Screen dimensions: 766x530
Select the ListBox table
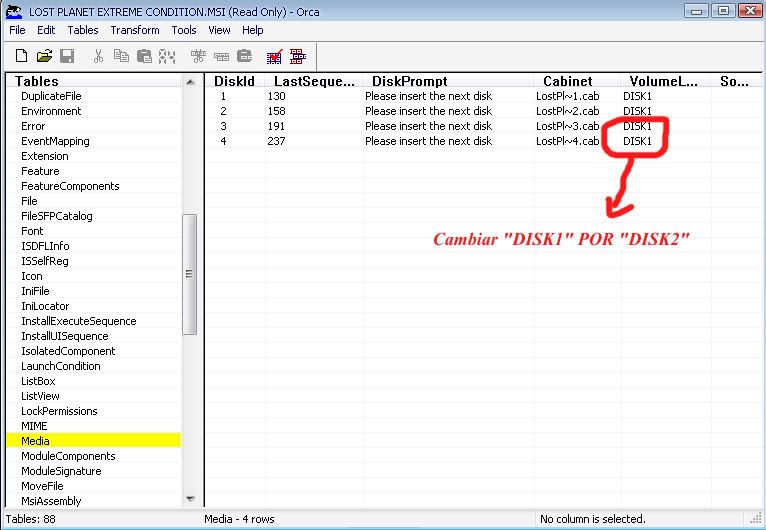point(38,382)
